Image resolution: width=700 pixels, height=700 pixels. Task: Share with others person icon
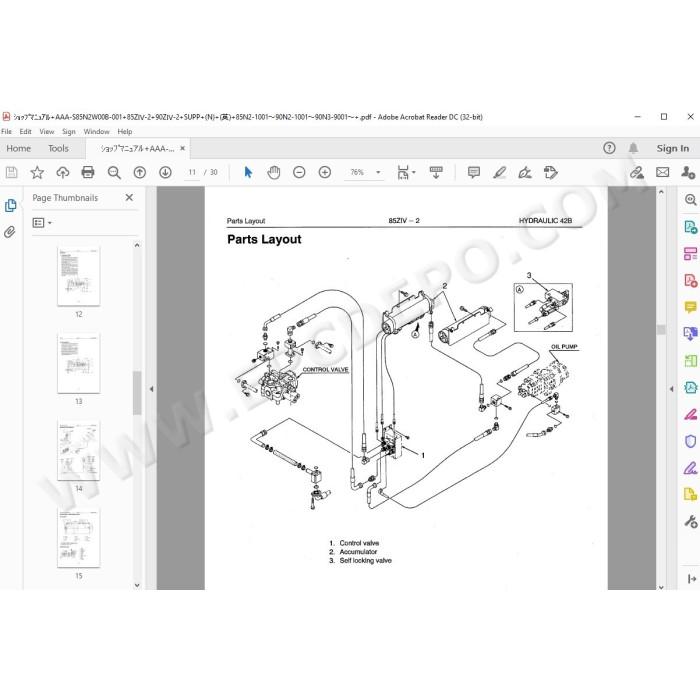tap(688, 172)
